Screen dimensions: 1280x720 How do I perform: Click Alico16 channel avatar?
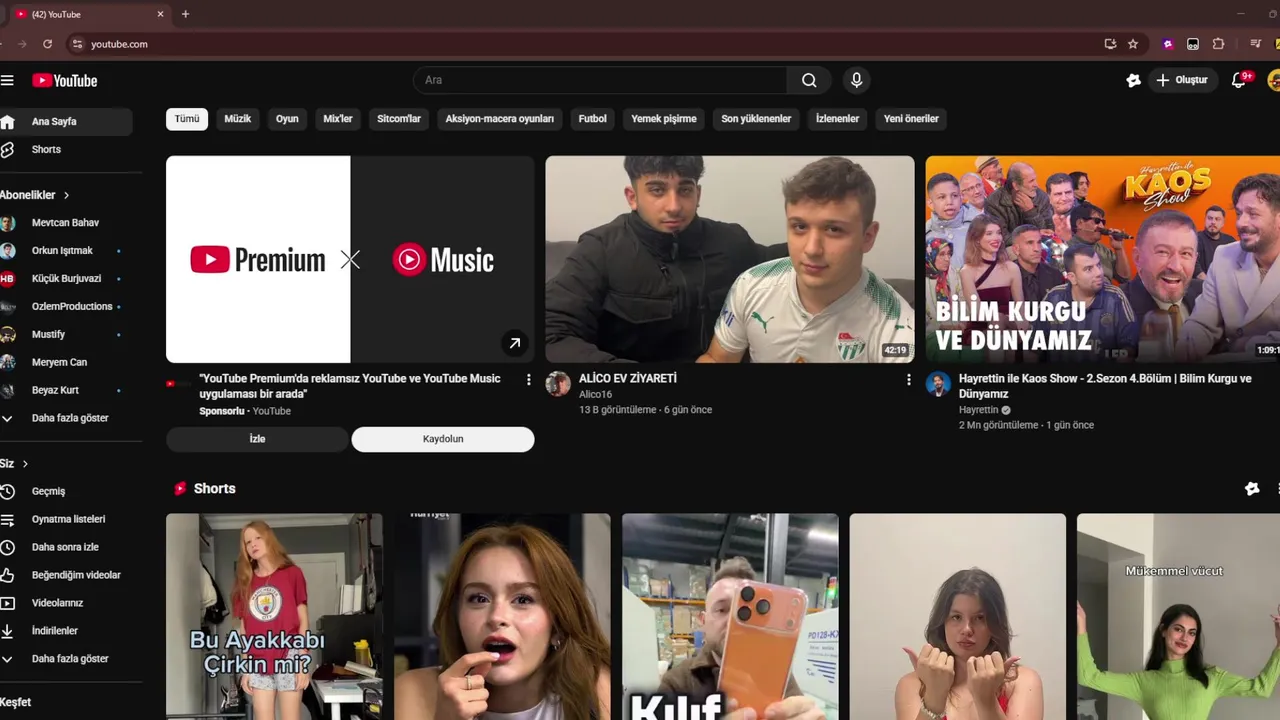pyautogui.click(x=558, y=384)
